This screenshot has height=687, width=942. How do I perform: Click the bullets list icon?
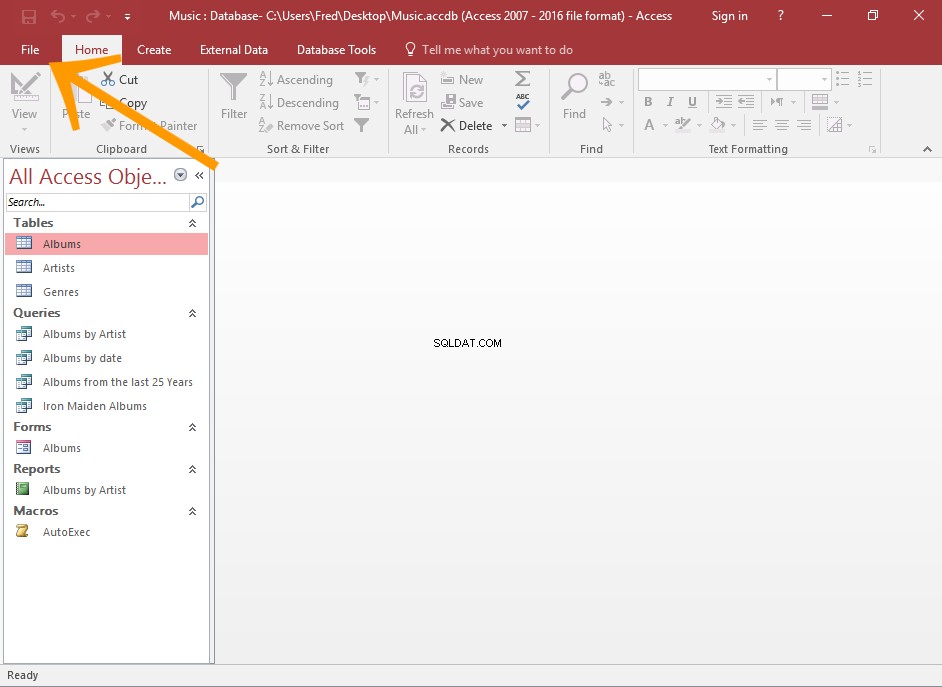pyautogui.click(x=843, y=79)
